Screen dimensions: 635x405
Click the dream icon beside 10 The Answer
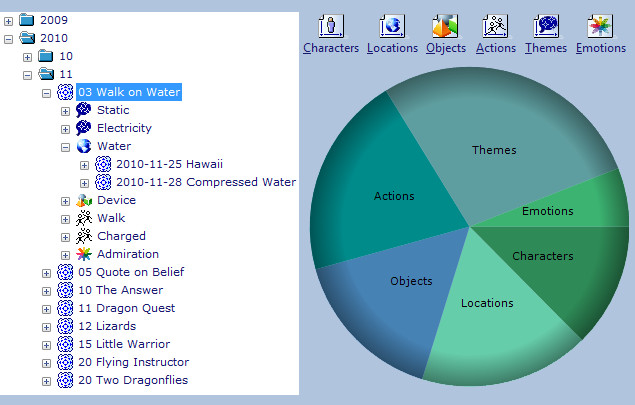[x=65, y=290]
